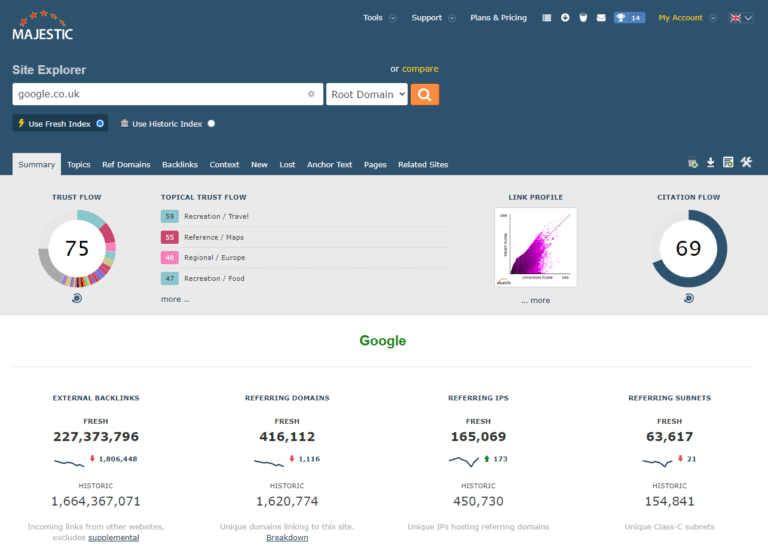Click the Referring IPs sparkline chart
768x548 pixels.
(x=463, y=461)
